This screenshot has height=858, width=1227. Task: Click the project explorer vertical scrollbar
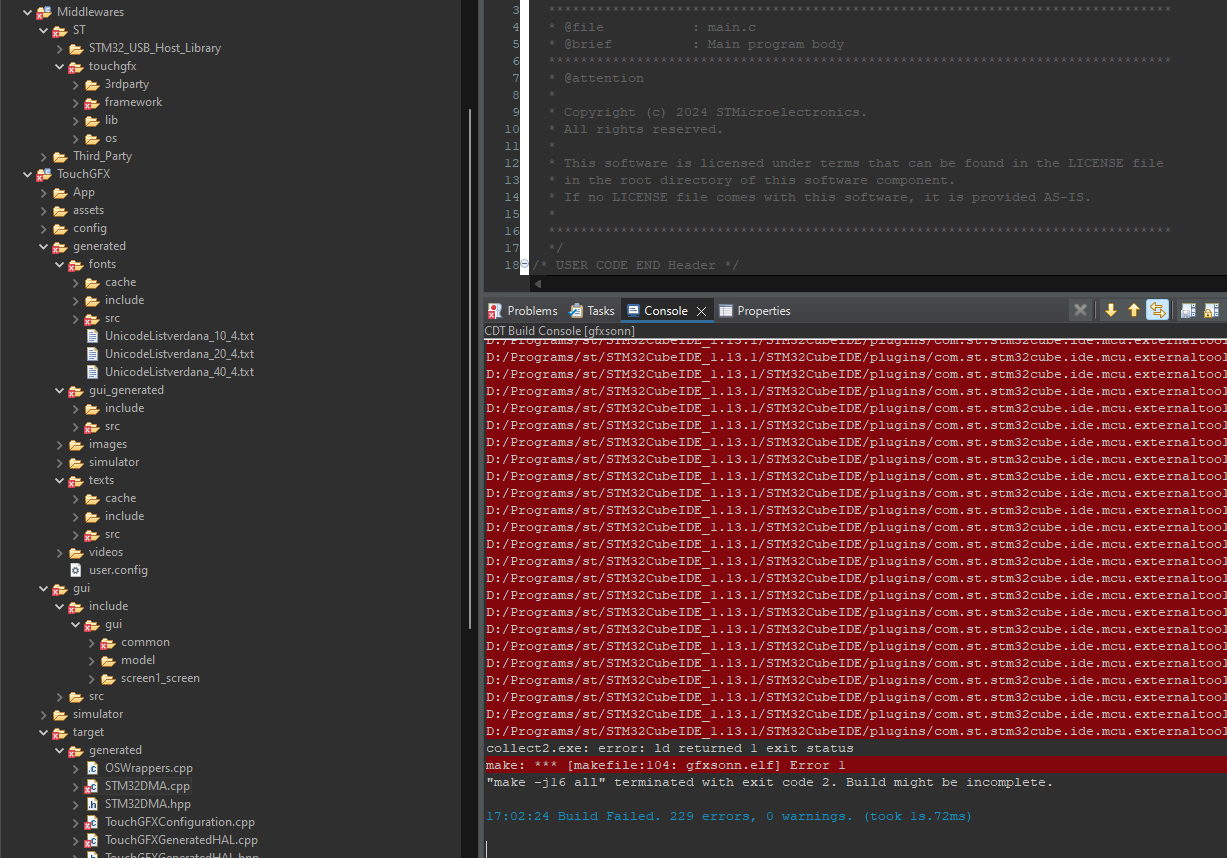tap(470, 368)
